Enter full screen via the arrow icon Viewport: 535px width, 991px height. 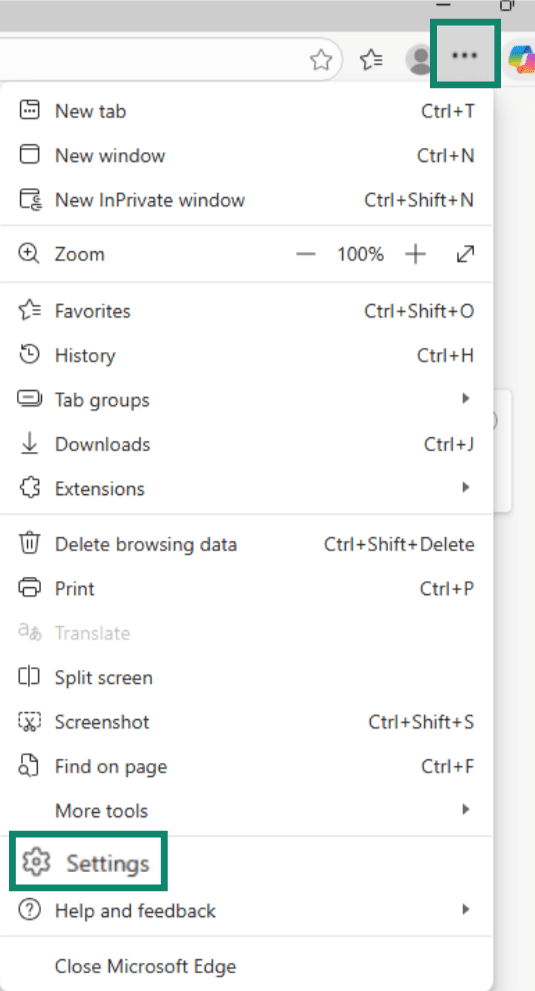(465, 254)
